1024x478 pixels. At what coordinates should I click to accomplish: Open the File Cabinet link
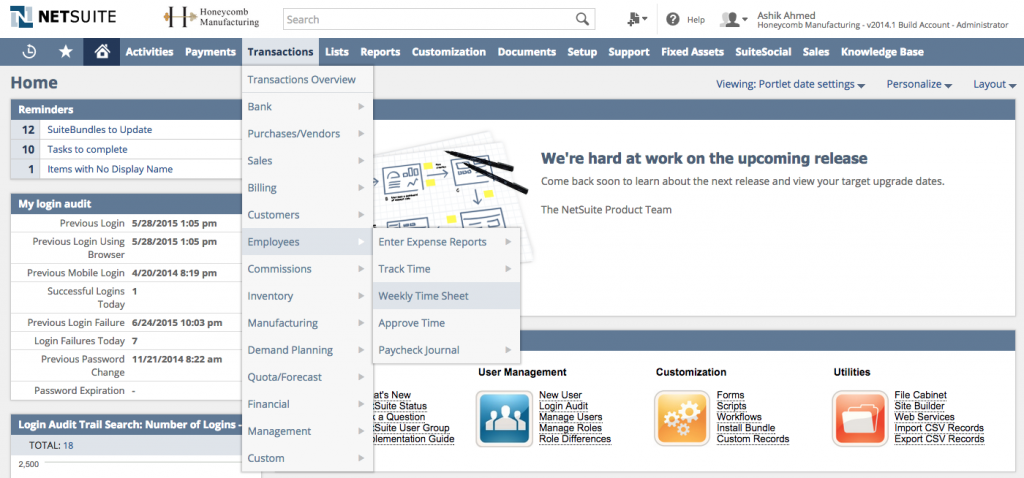[x=920, y=395]
